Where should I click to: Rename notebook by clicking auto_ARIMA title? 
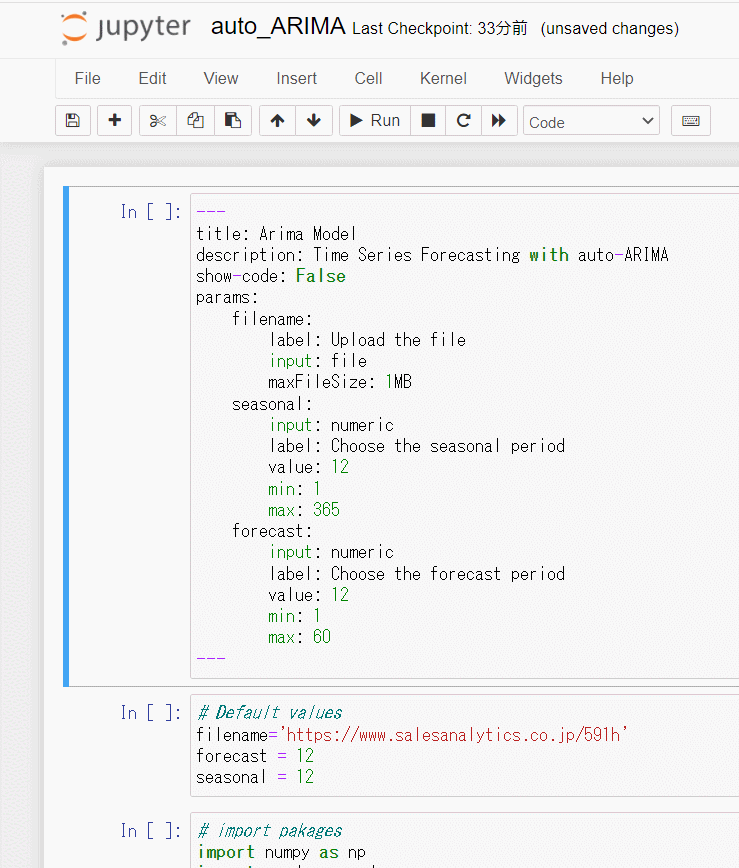click(278, 27)
